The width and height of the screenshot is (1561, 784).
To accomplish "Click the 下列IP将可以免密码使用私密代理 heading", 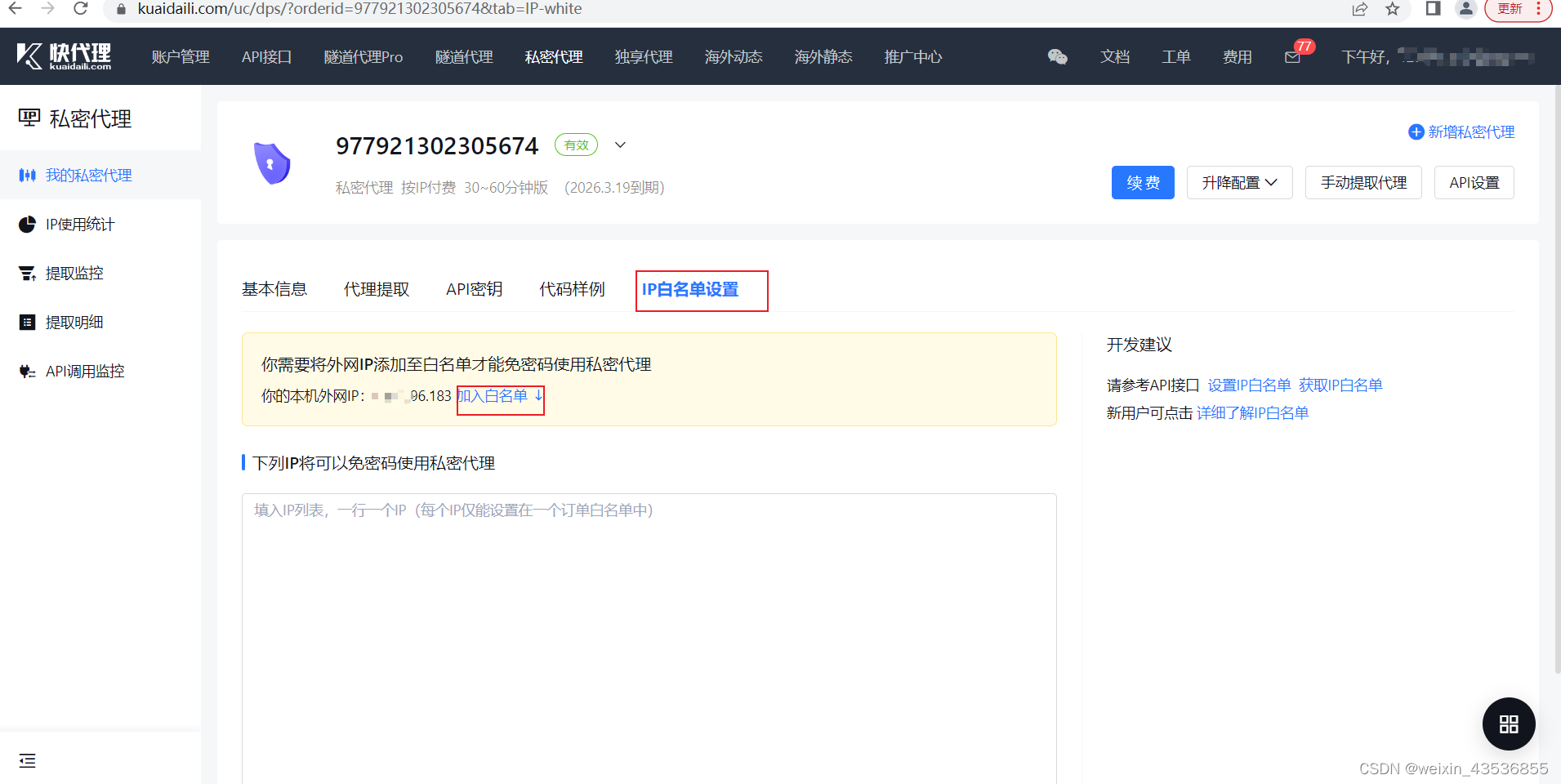I will pyautogui.click(x=373, y=463).
